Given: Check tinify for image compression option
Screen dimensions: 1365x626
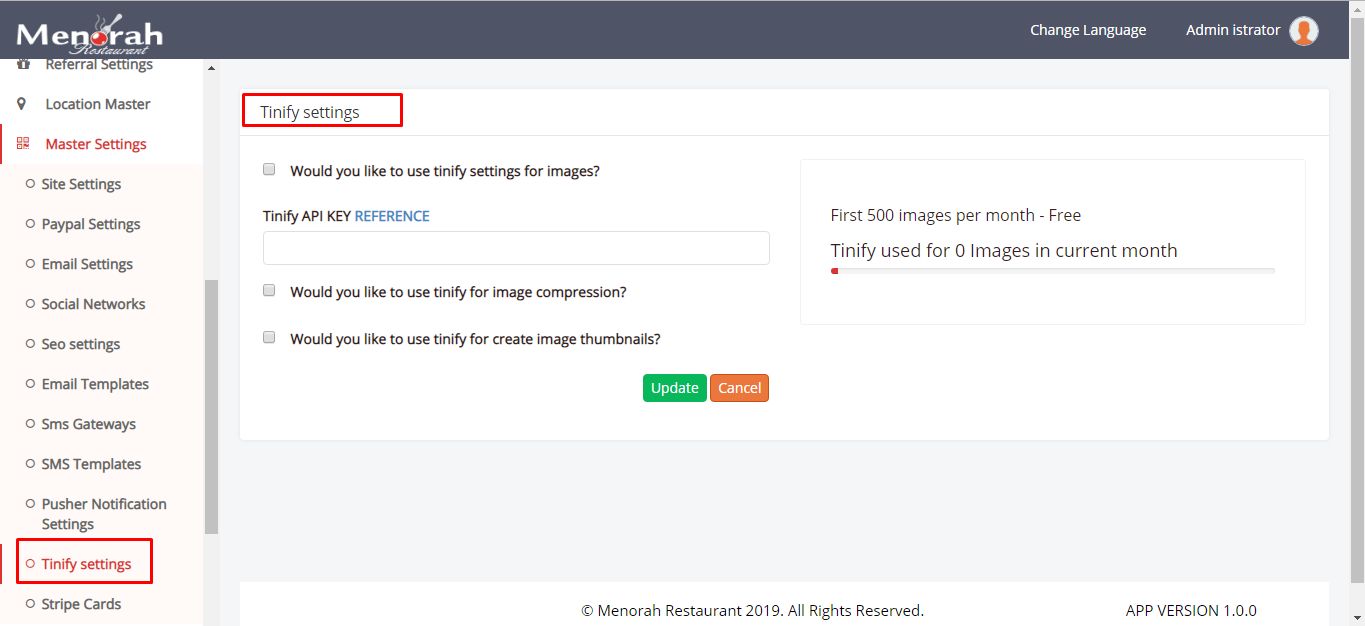Looking at the screenshot, I should pyautogui.click(x=269, y=291).
